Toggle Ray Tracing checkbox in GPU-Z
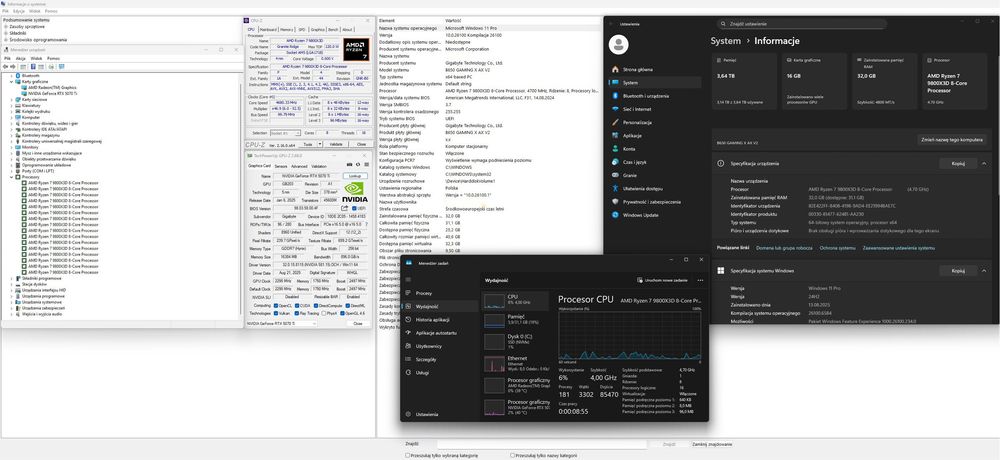The image size is (1000, 460). (297, 313)
